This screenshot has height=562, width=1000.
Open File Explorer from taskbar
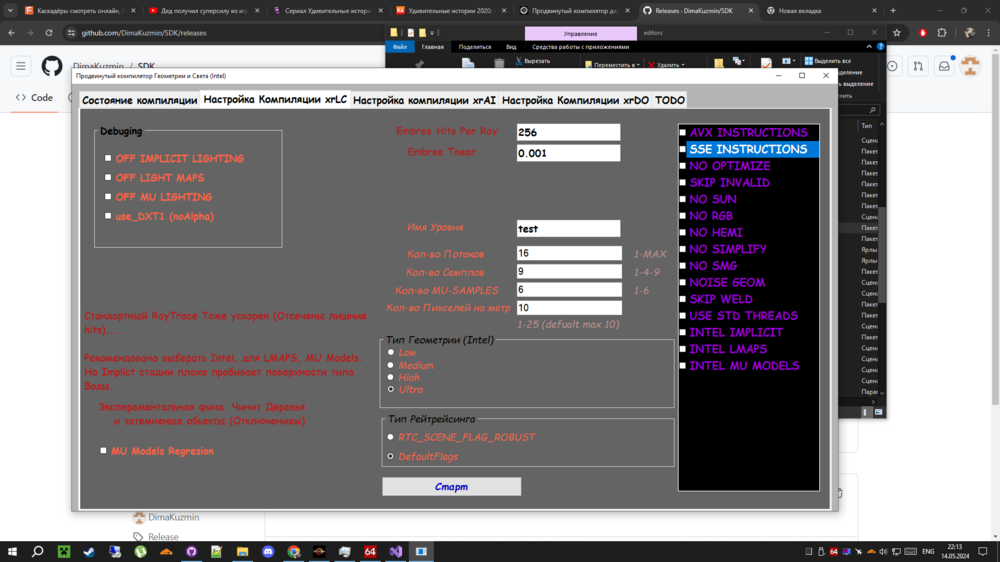pyautogui.click(x=242, y=551)
